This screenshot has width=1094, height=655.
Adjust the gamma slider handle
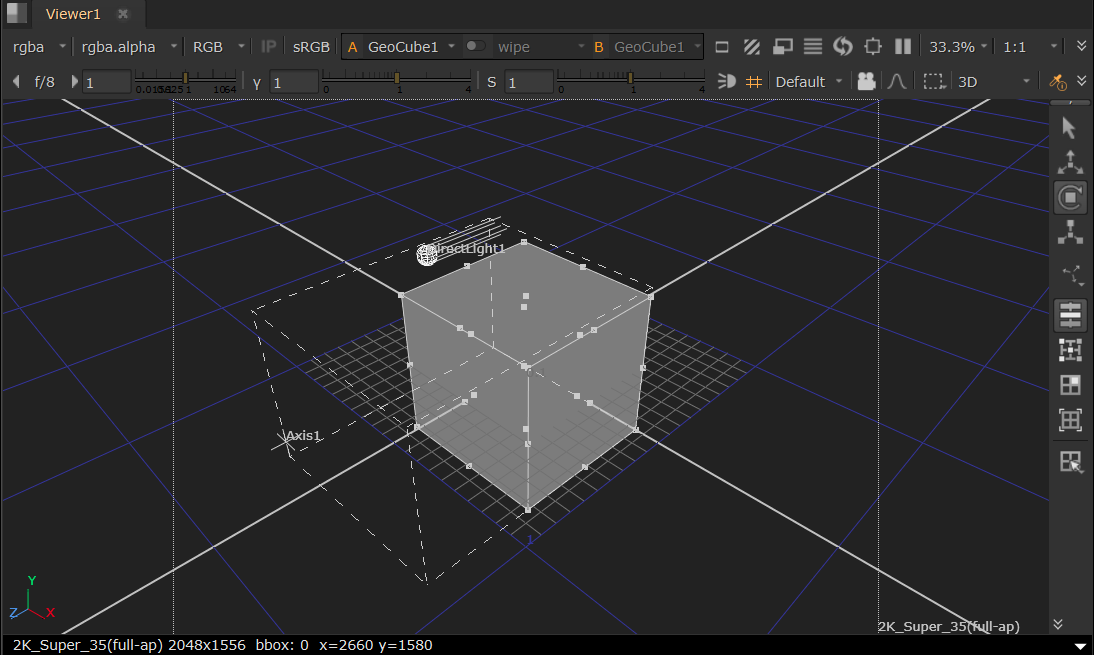coord(397,78)
